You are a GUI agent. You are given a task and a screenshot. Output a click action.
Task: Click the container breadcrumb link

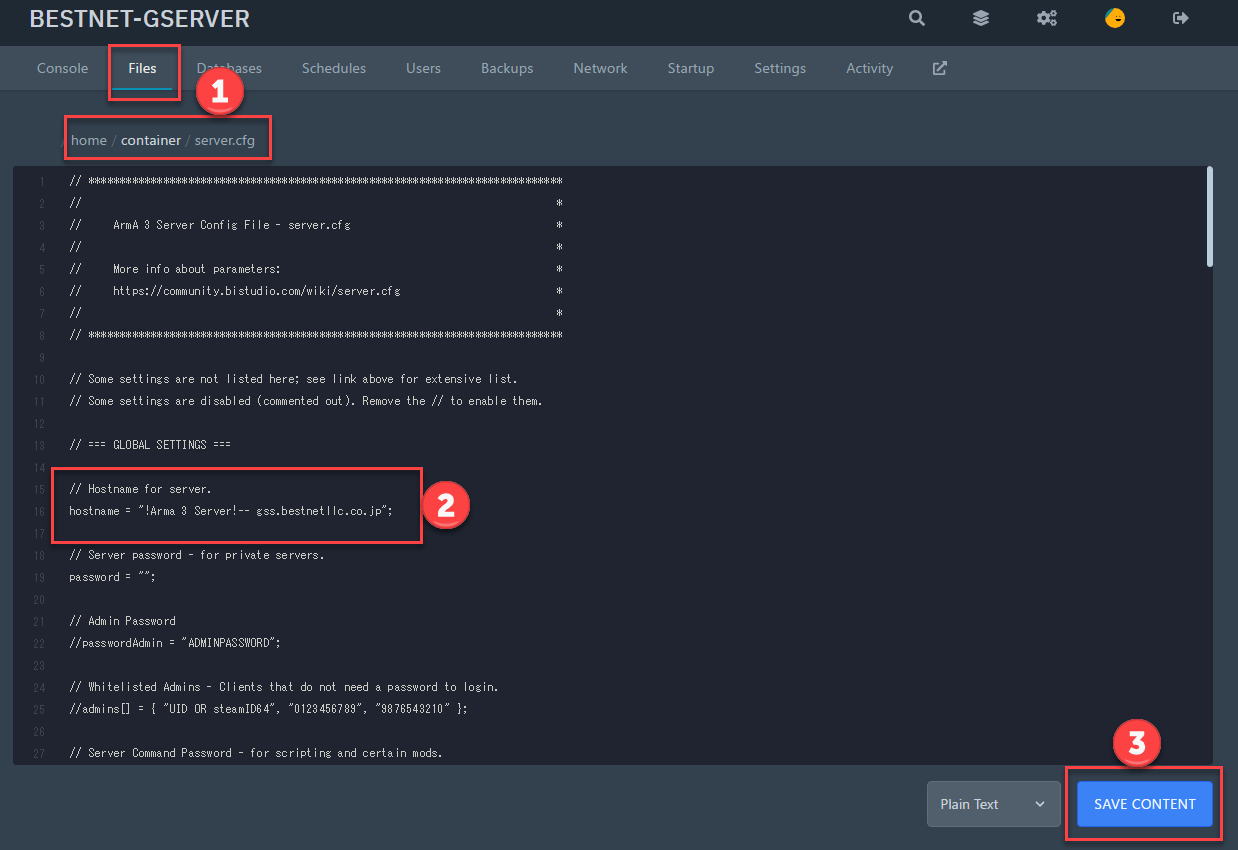(151, 140)
